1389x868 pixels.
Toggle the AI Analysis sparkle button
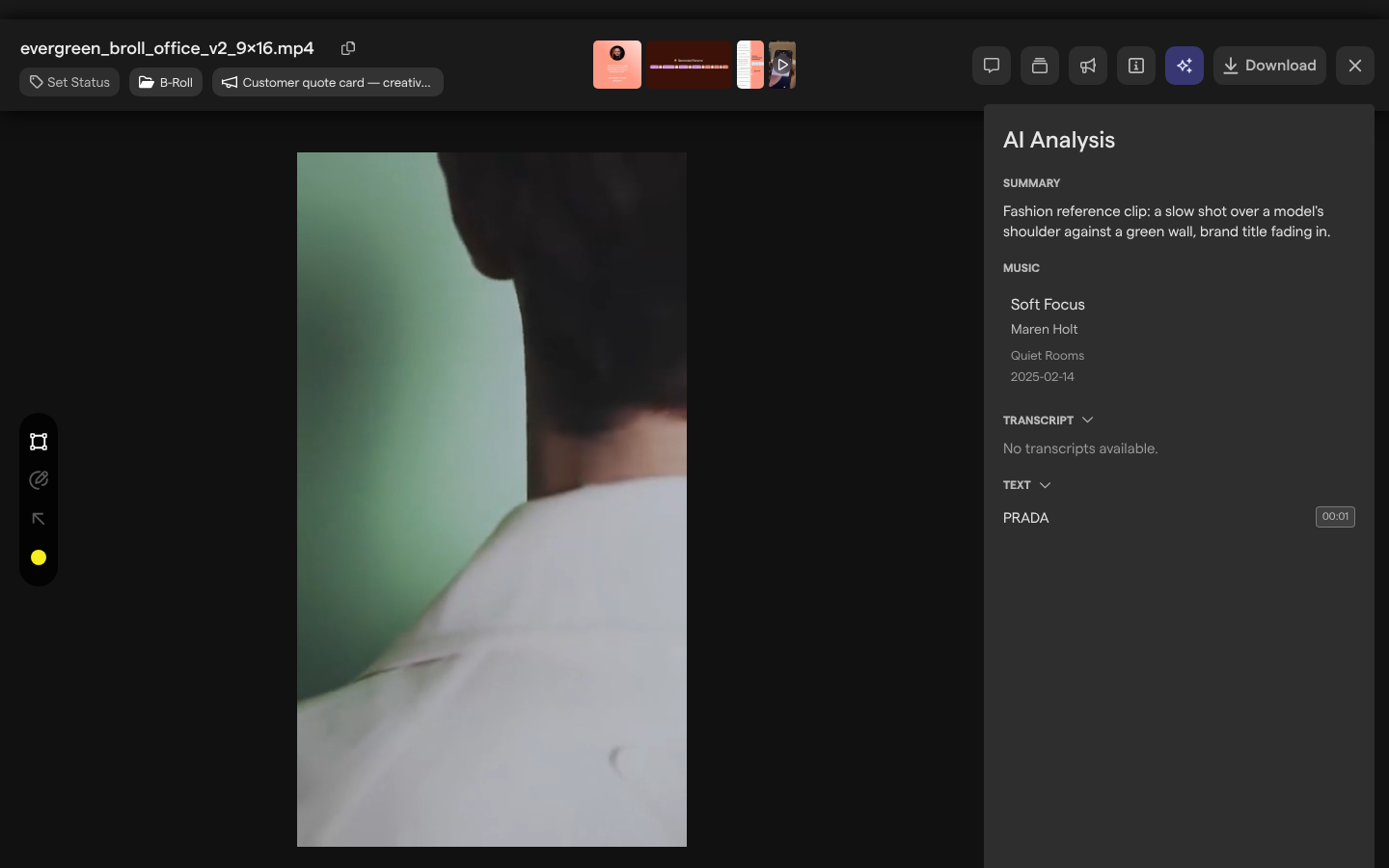[x=1185, y=66]
